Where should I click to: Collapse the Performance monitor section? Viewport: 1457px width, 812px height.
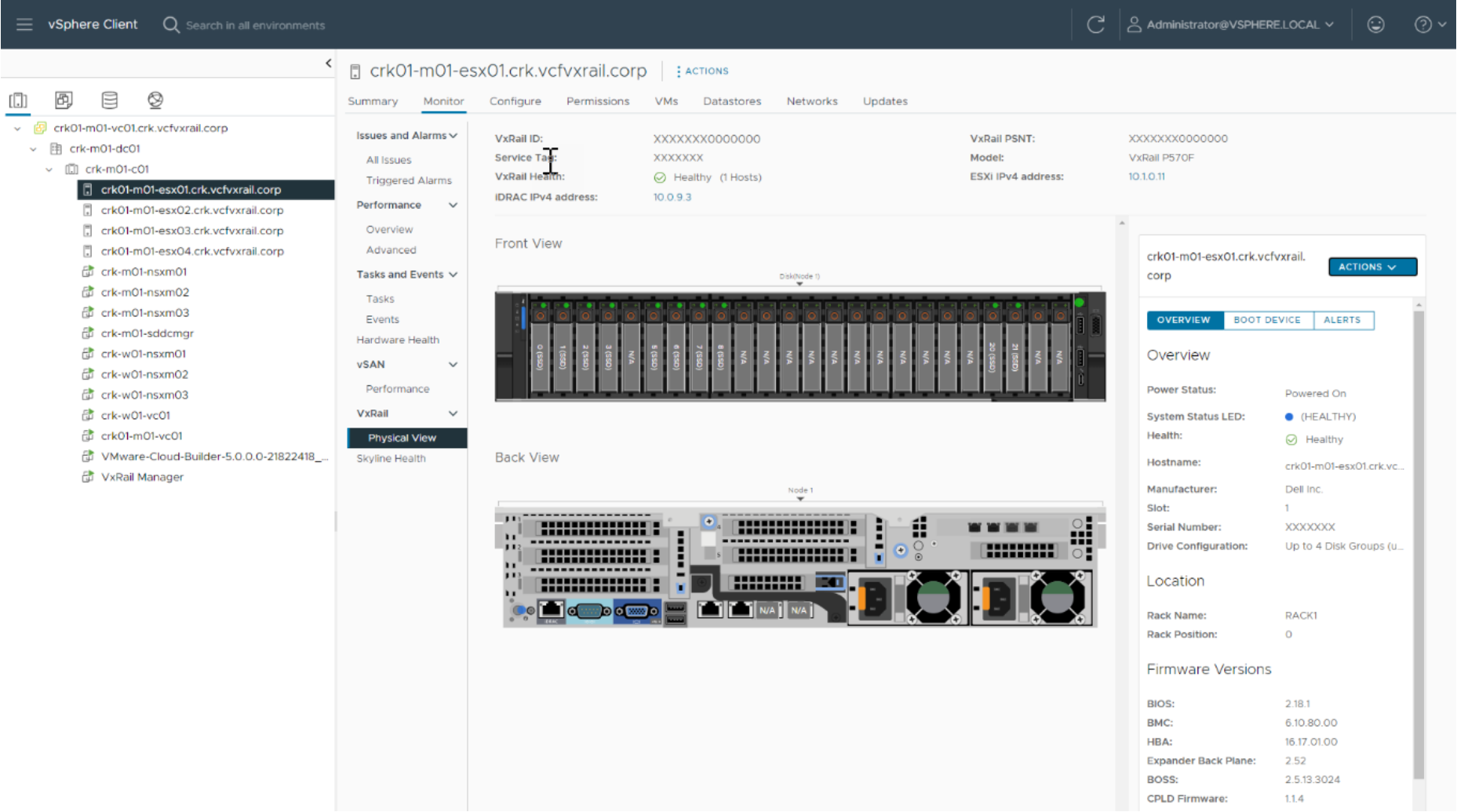point(453,205)
